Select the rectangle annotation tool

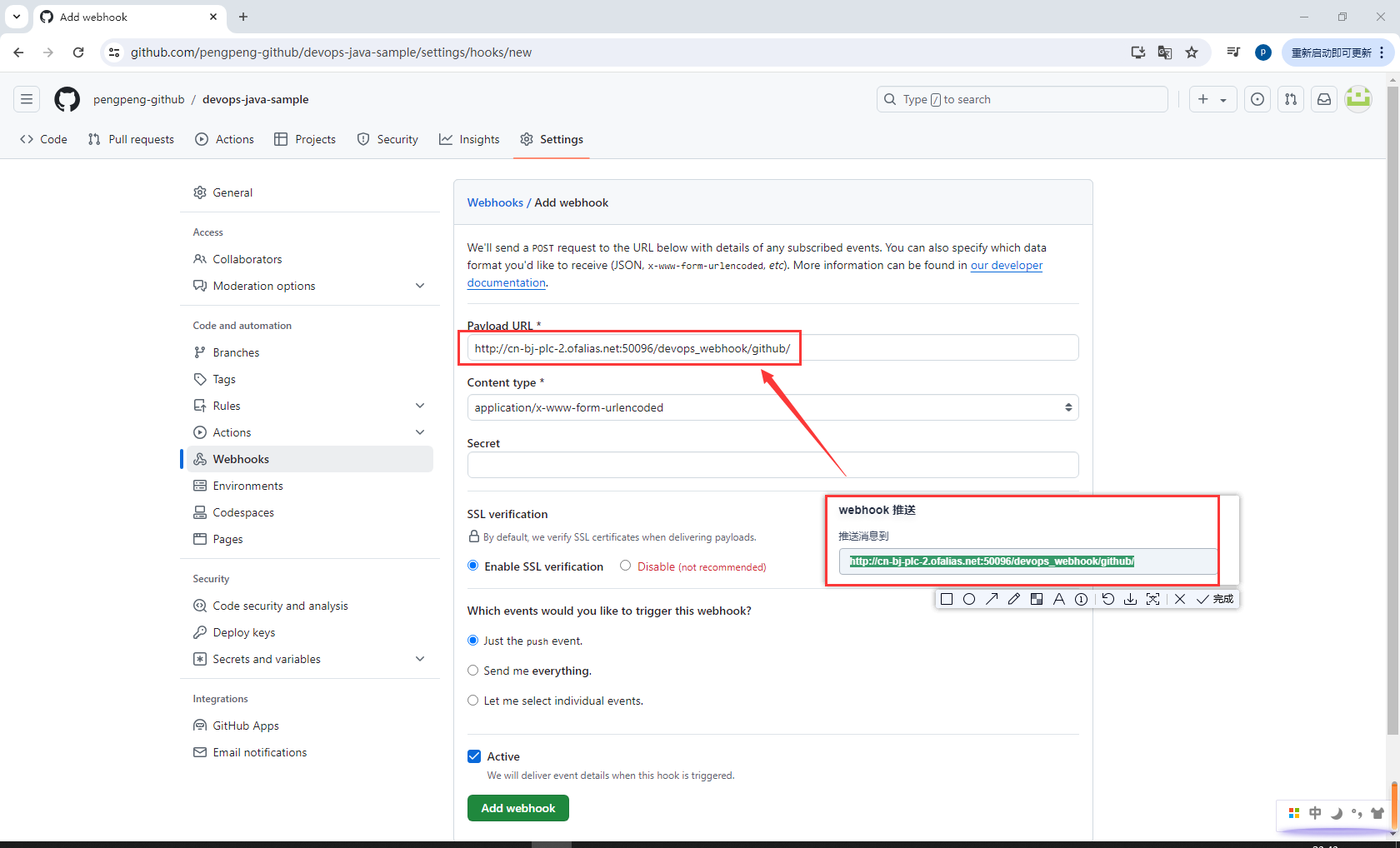[x=947, y=599]
